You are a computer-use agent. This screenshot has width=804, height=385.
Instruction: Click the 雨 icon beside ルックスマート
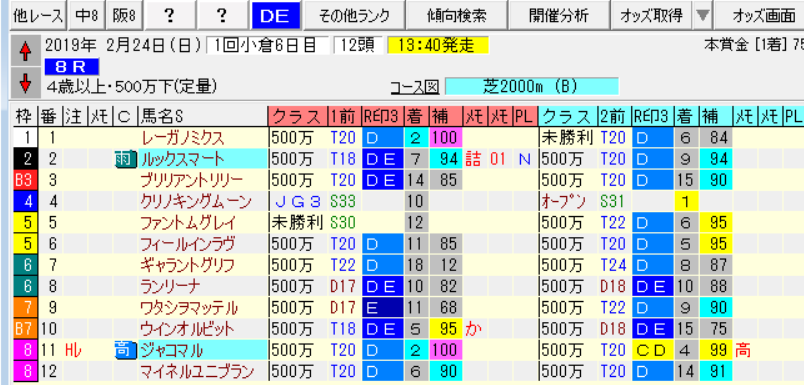click(125, 160)
